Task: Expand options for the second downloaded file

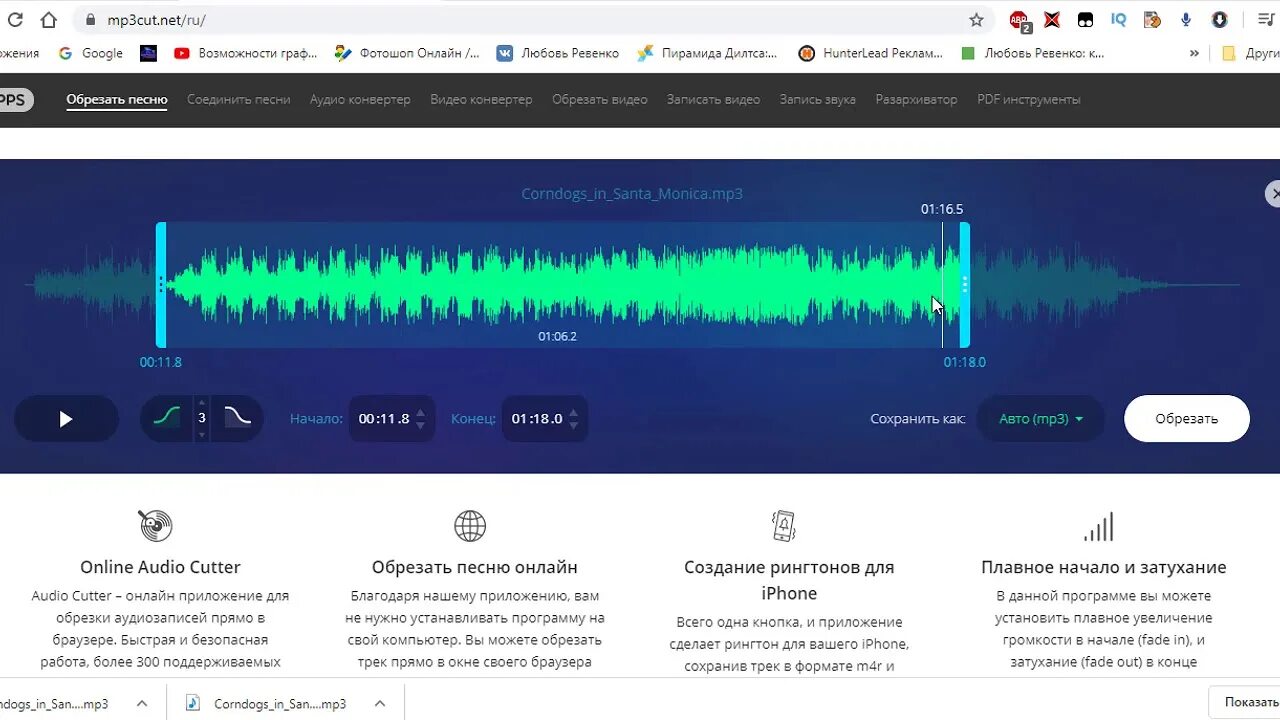Action: point(380,704)
